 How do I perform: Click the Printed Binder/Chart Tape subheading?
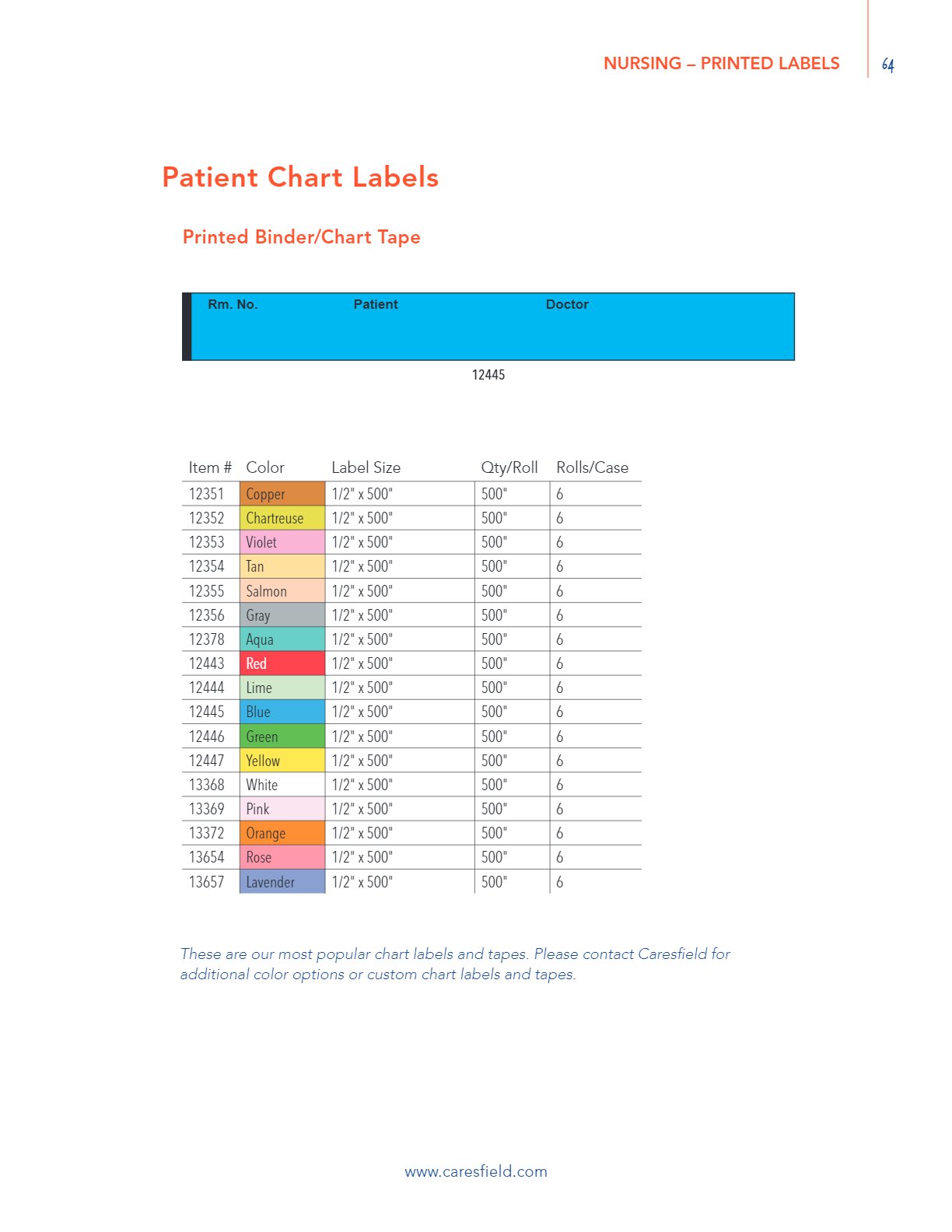click(x=301, y=237)
